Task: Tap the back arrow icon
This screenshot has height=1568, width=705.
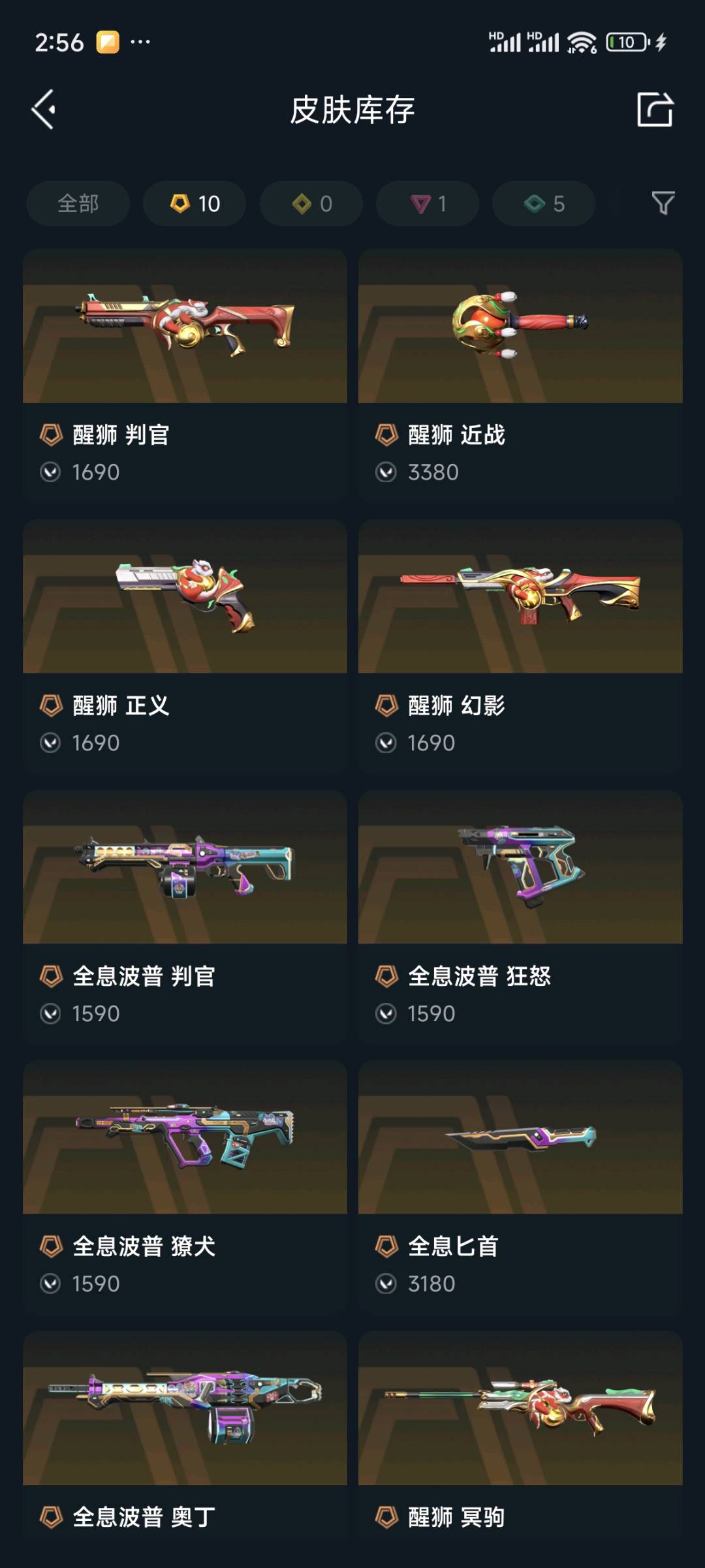Action: coord(44,109)
